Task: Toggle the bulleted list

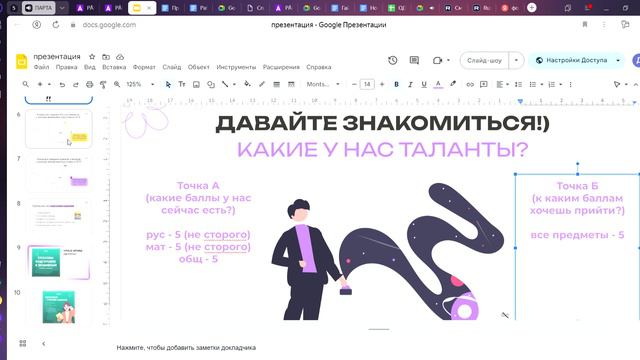Action: (533, 84)
